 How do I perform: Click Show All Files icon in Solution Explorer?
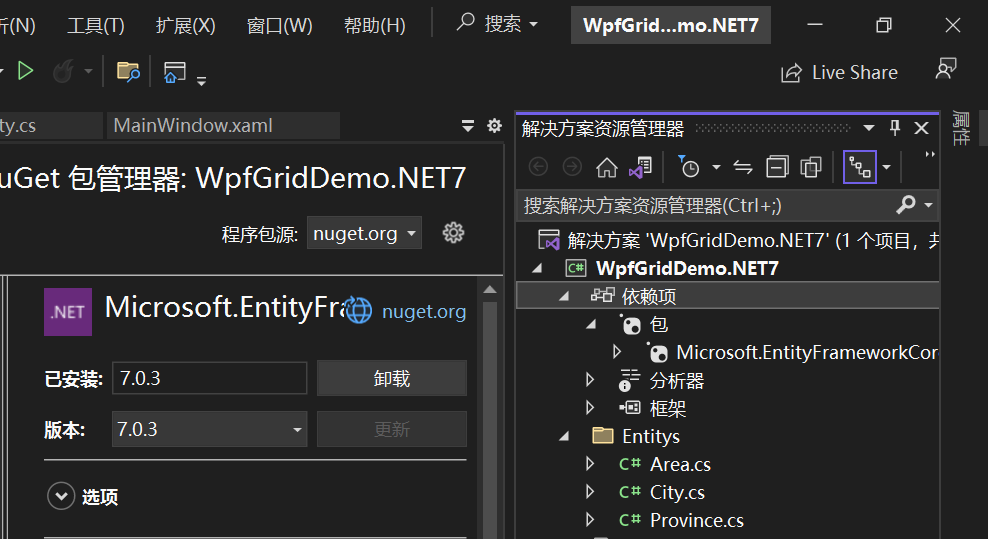coord(811,168)
